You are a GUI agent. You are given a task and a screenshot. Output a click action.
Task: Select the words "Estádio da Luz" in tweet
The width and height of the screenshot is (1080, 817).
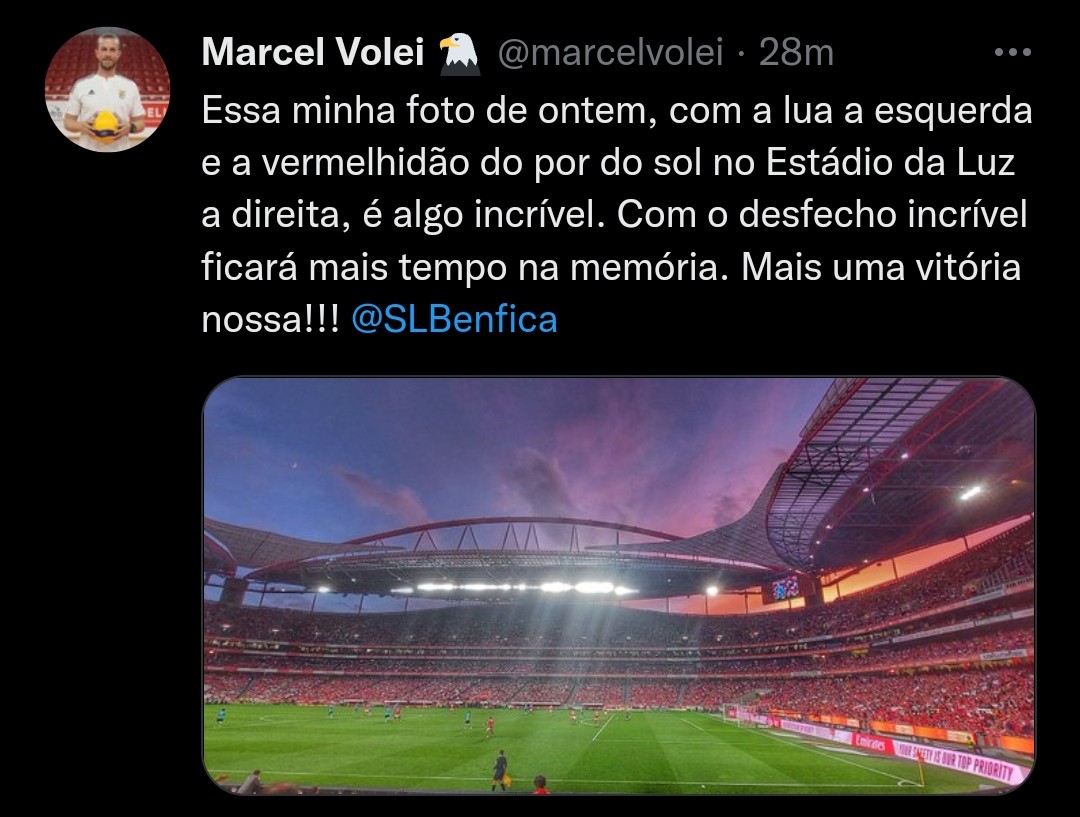pos(891,163)
